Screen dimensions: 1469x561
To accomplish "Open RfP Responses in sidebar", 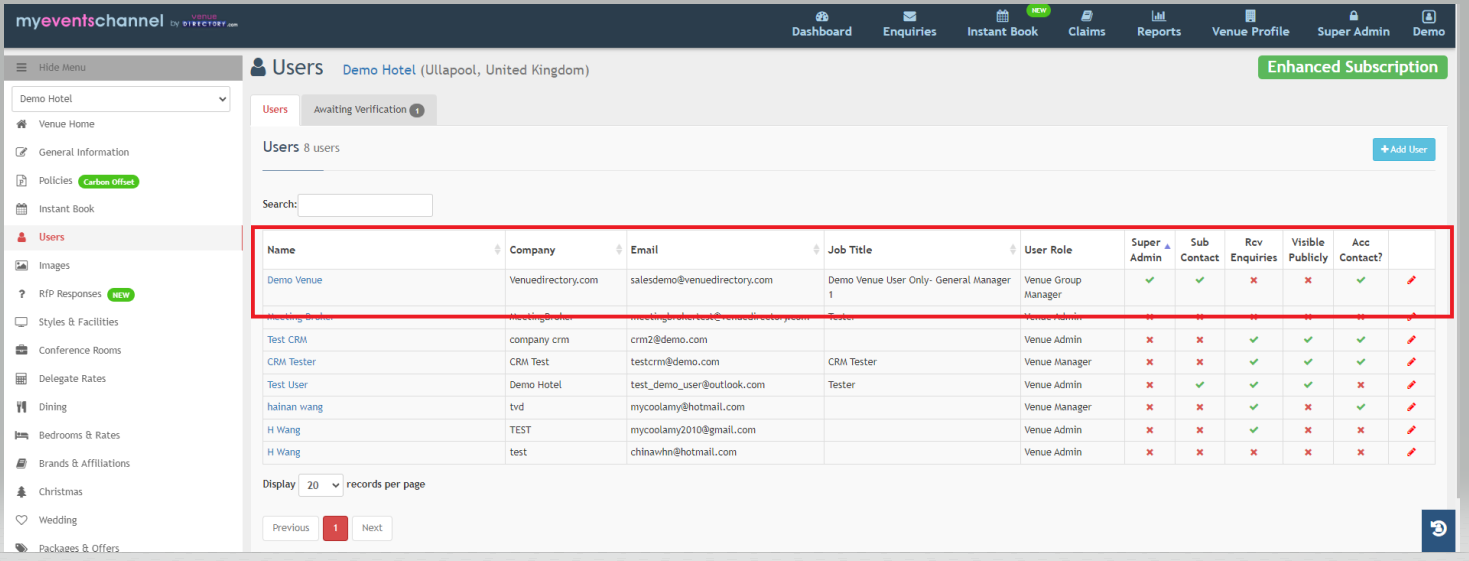I will point(70,294).
